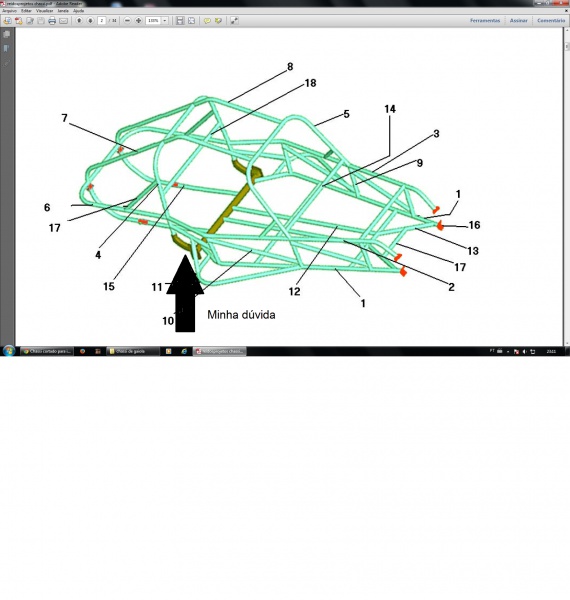The image size is (570, 600).
Task: Toggle scrolling page fit mode
Action: (x=180, y=21)
